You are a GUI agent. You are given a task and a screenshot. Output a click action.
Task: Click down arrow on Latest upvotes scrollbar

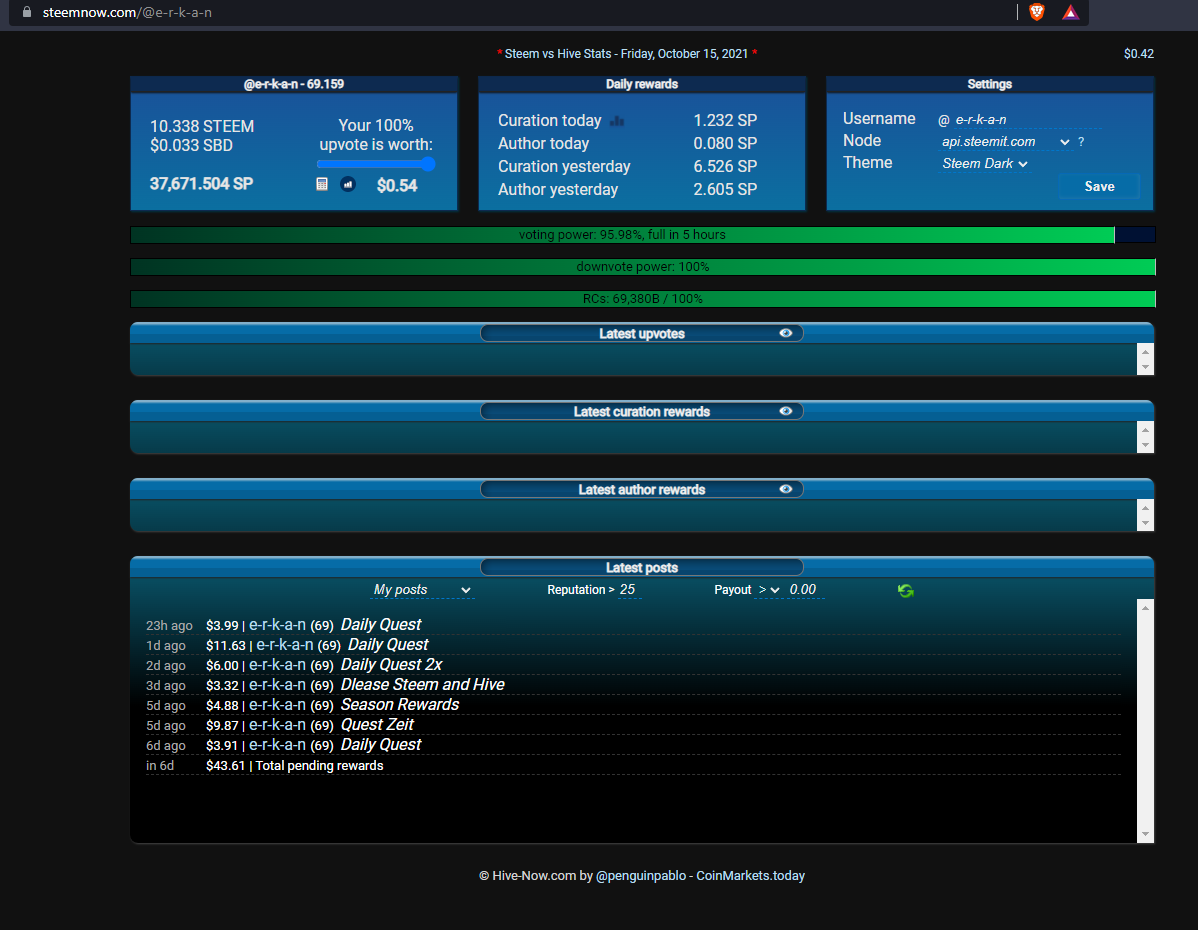pyautogui.click(x=1145, y=368)
